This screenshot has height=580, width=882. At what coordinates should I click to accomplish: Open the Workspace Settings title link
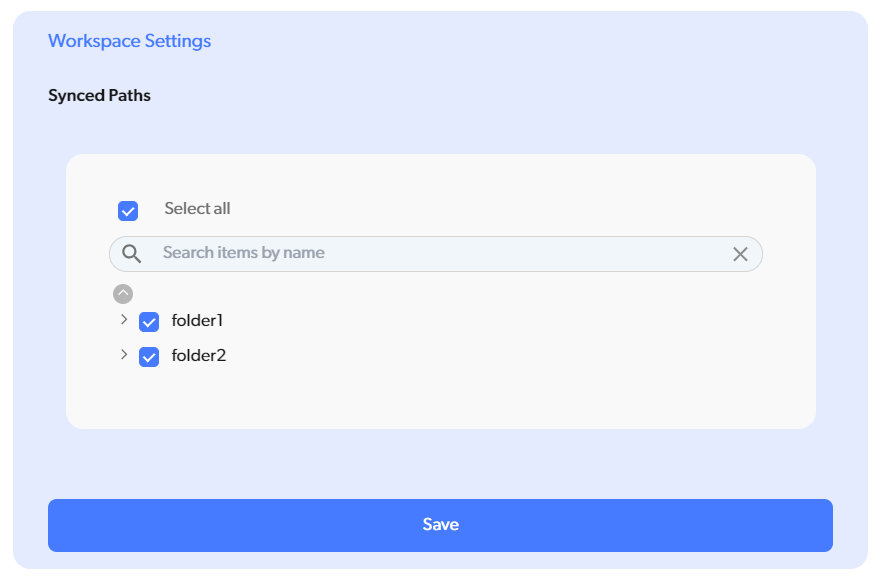coord(129,41)
